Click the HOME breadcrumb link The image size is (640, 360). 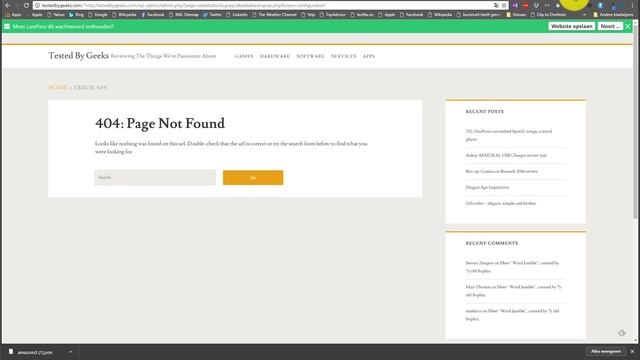(58, 87)
